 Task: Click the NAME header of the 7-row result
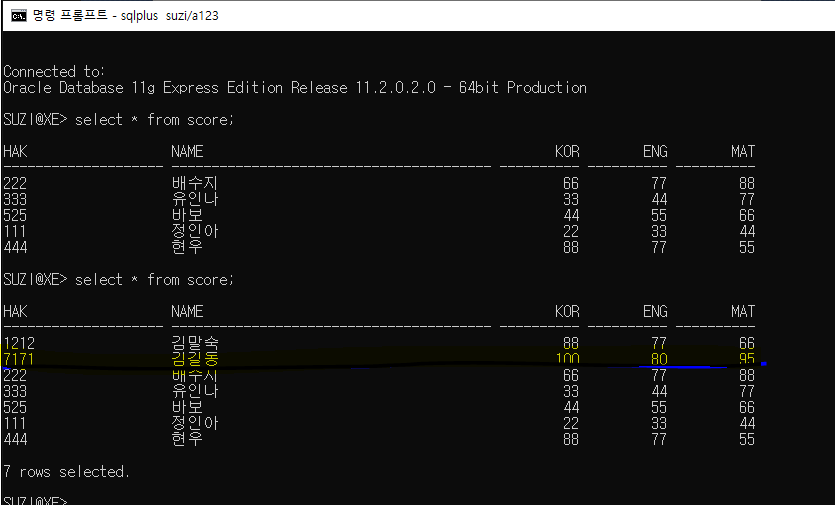pos(187,312)
